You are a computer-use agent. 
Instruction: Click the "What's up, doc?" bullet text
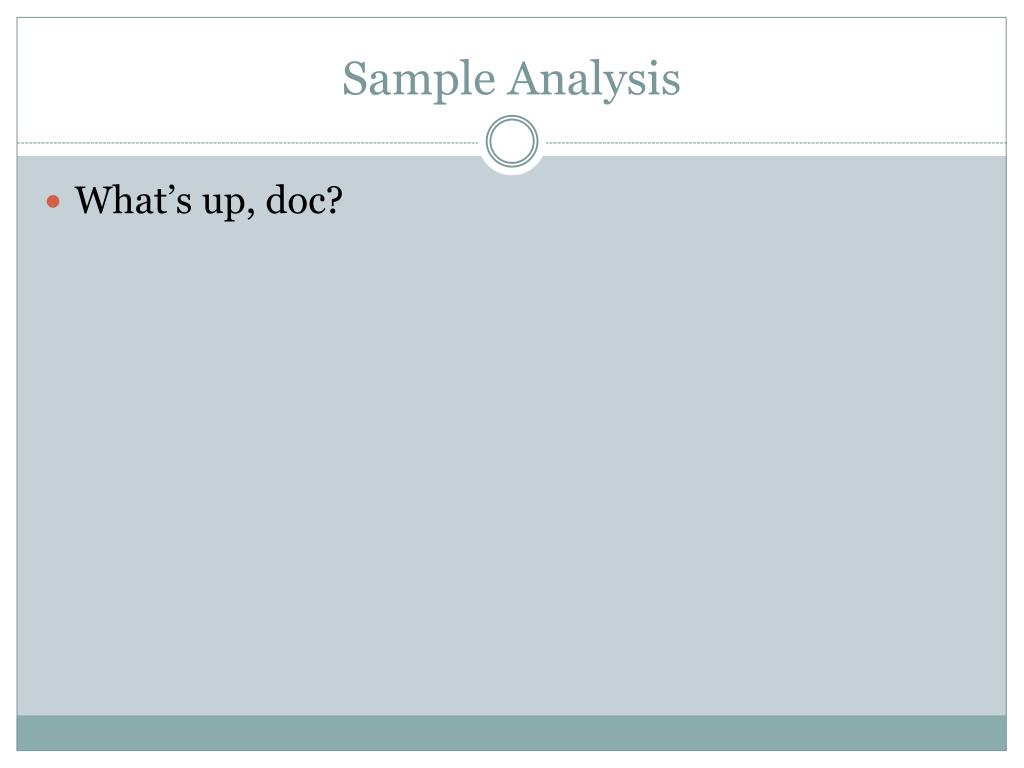click(x=208, y=201)
